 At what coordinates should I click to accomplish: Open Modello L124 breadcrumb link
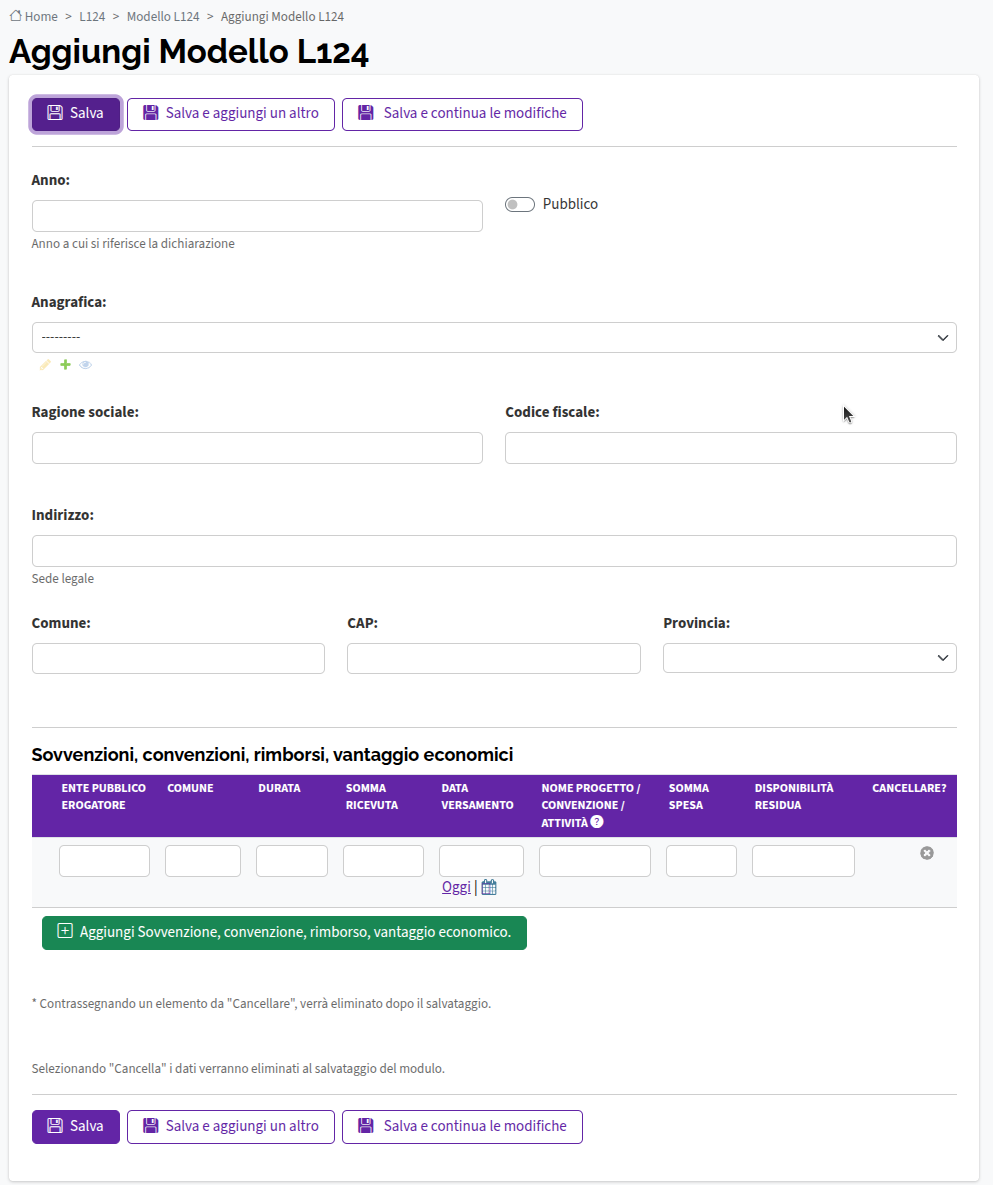click(x=163, y=17)
